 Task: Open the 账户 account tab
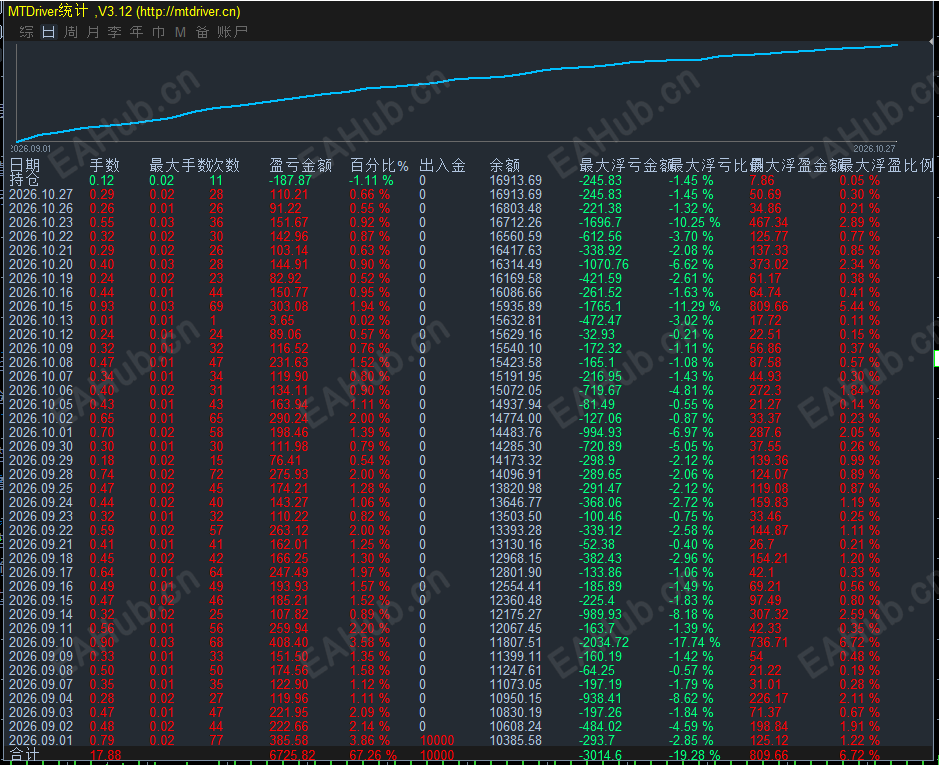(232, 32)
